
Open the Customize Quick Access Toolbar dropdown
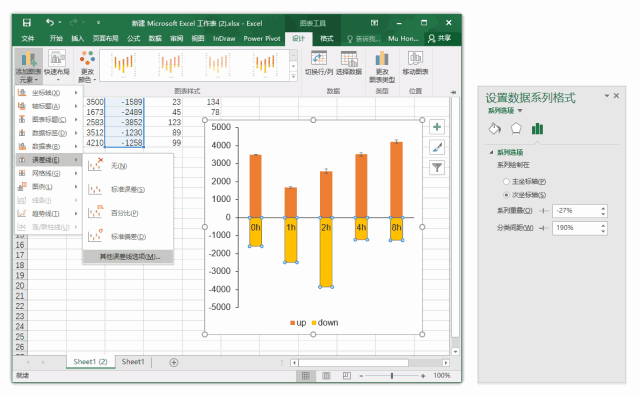tap(98, 22)
